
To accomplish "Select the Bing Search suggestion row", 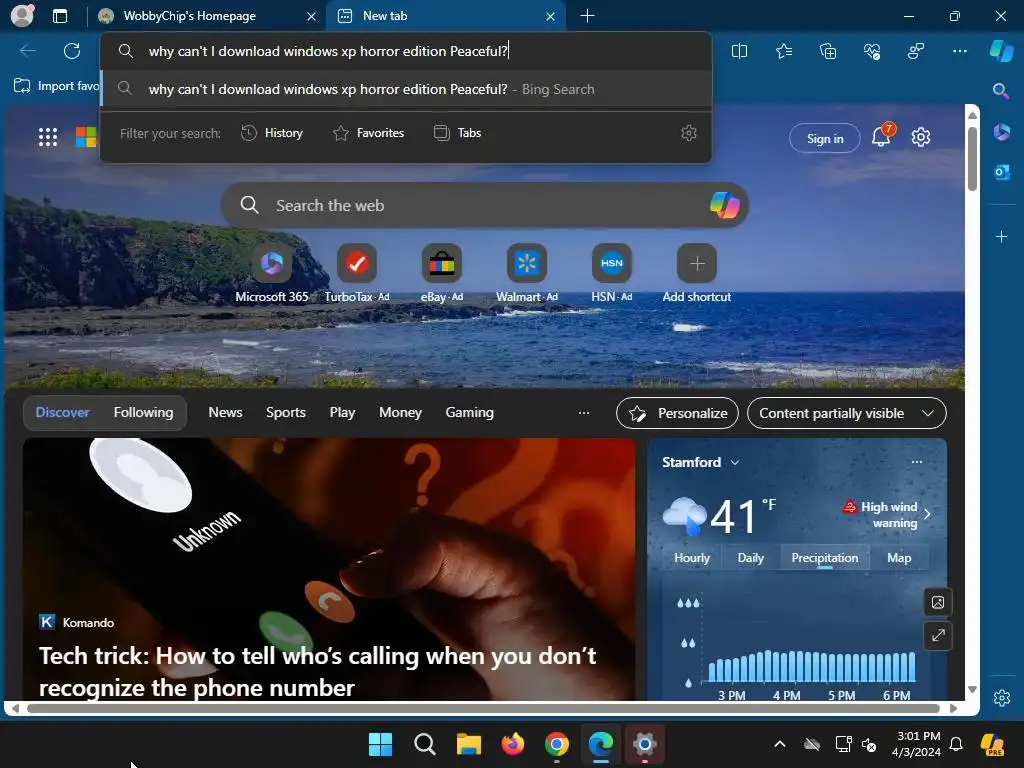I will (x=406, y=89).
